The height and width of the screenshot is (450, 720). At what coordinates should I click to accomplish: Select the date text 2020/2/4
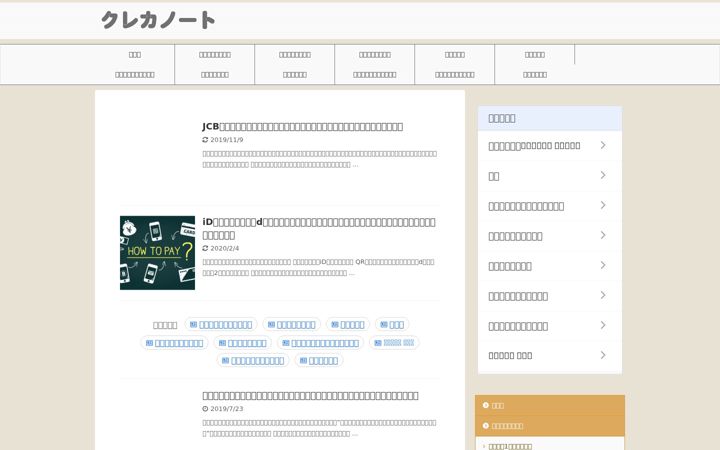pos(225,248)
